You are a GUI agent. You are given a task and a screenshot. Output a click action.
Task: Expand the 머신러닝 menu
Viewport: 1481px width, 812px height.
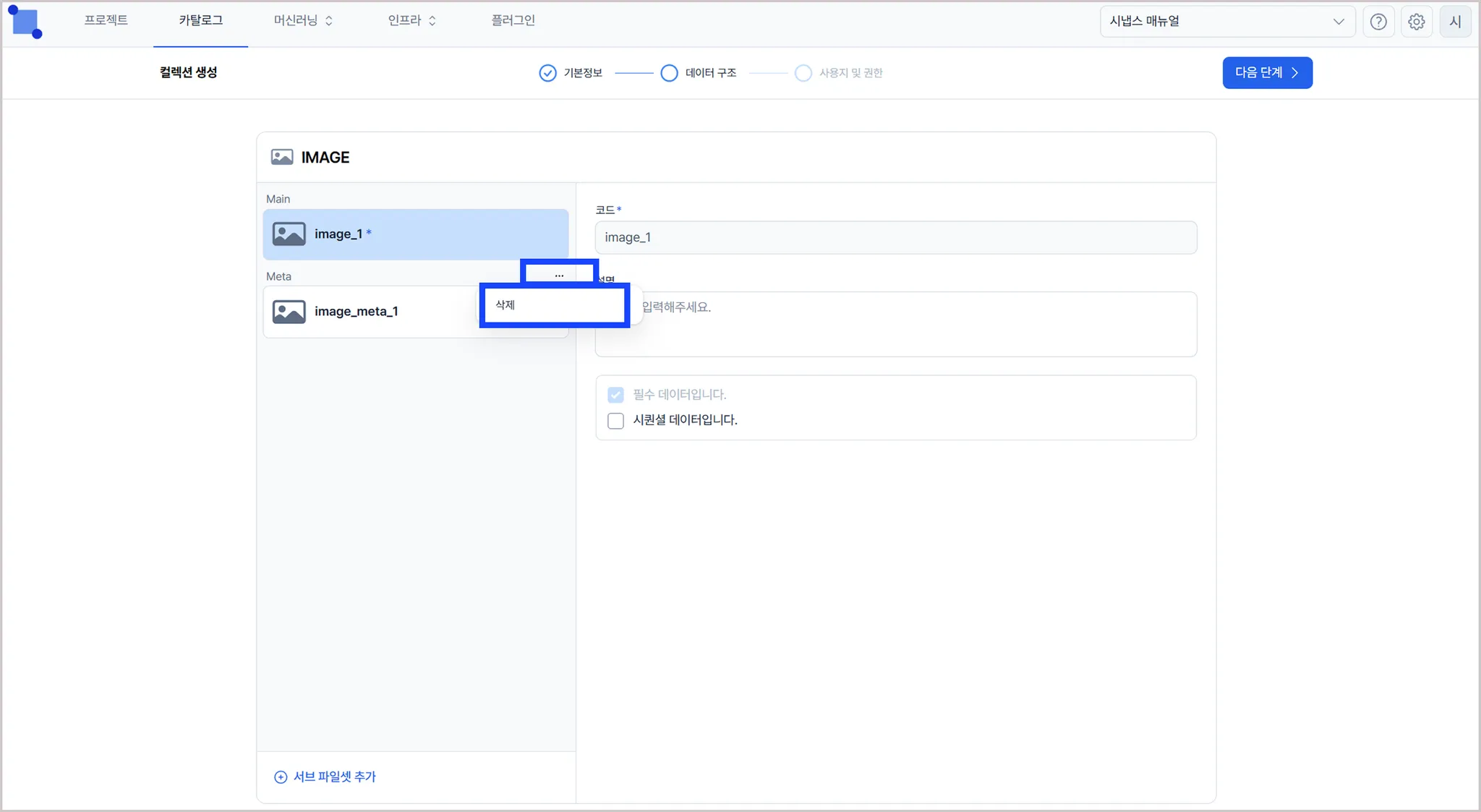click(303, 21)
